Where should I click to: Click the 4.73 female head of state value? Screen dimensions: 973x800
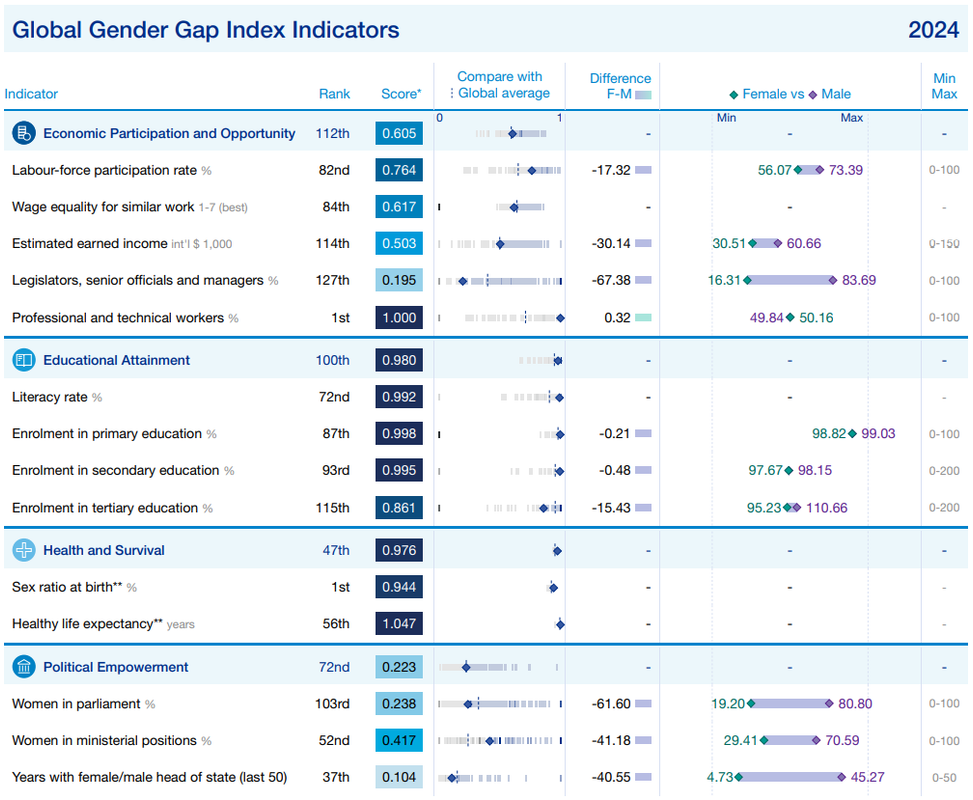[x=720, y=777]
